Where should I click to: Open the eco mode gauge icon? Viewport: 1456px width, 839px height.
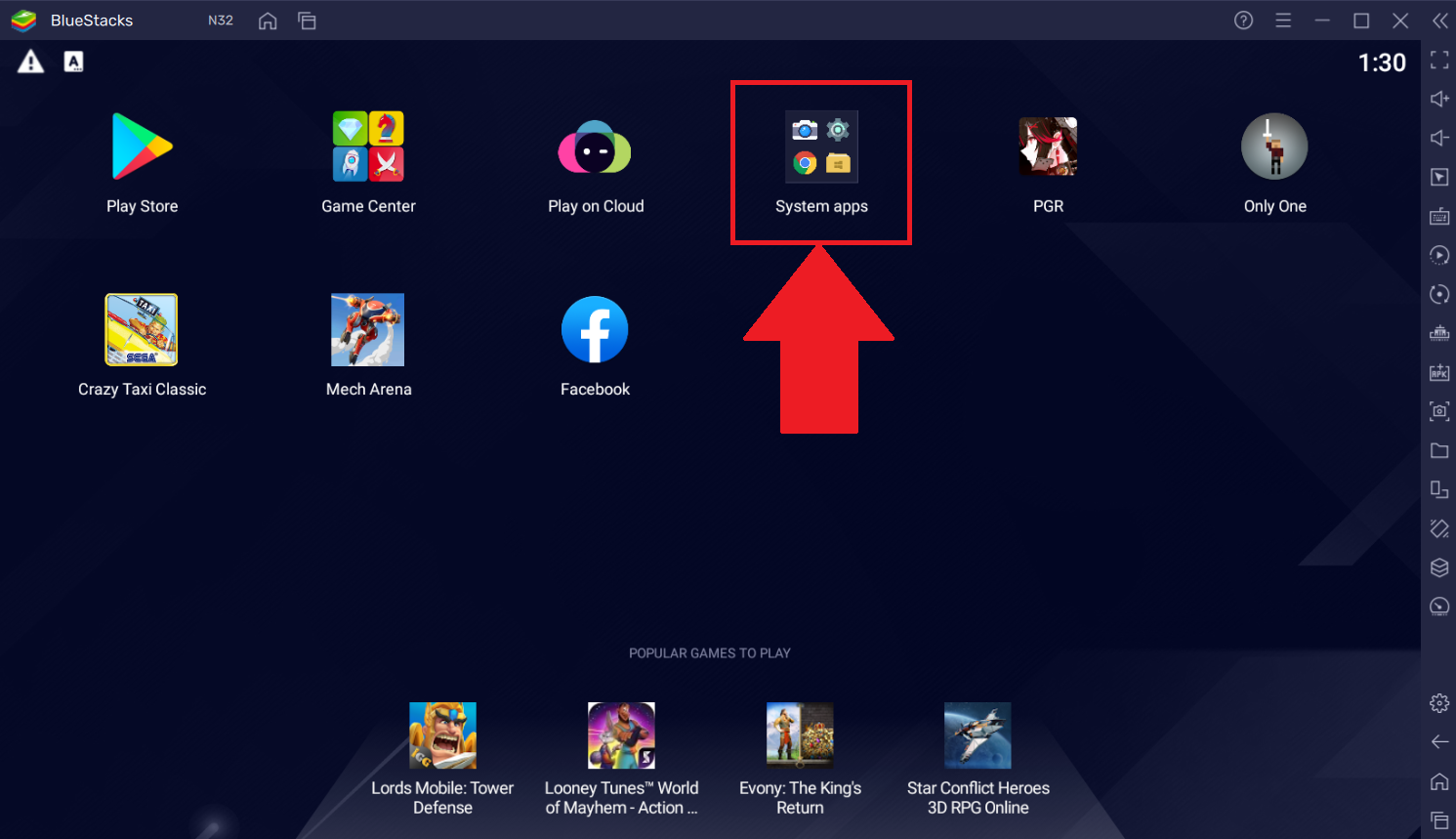[1439, 607]
